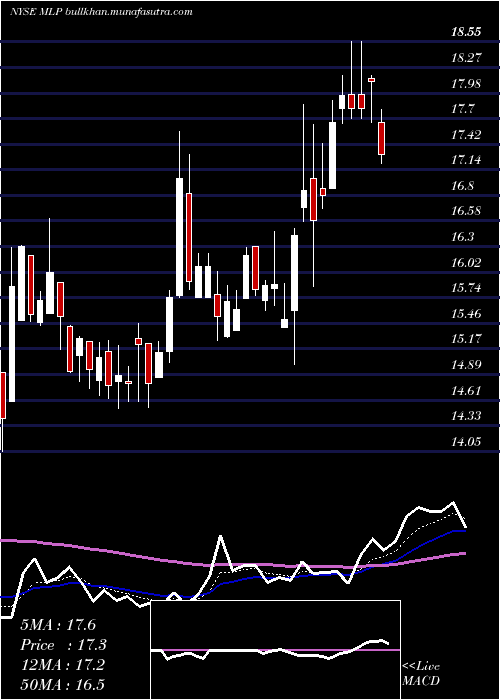Image resolution: width=500 pixels, height=700 pixels.
Task: Click the 14.89 price axis label
Action: pyautogui.click(x=466, y=365)
